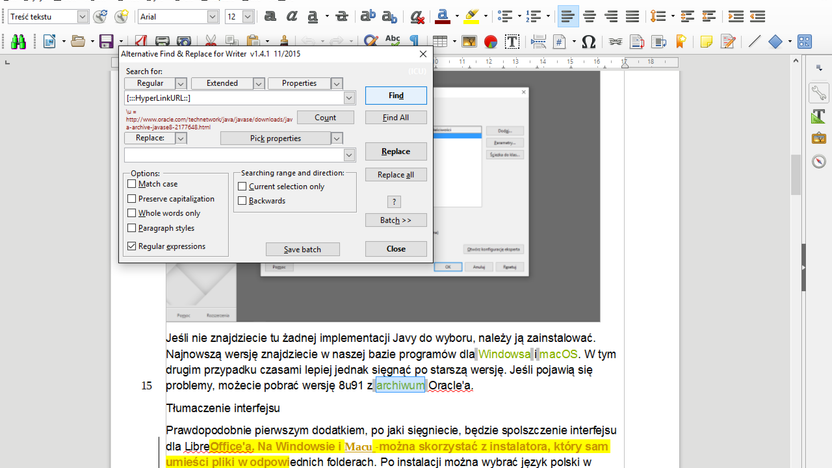This screenshot has width=832, height=468.
Task: Follow the macOS hyperlink in document
Action: [558, 354]
